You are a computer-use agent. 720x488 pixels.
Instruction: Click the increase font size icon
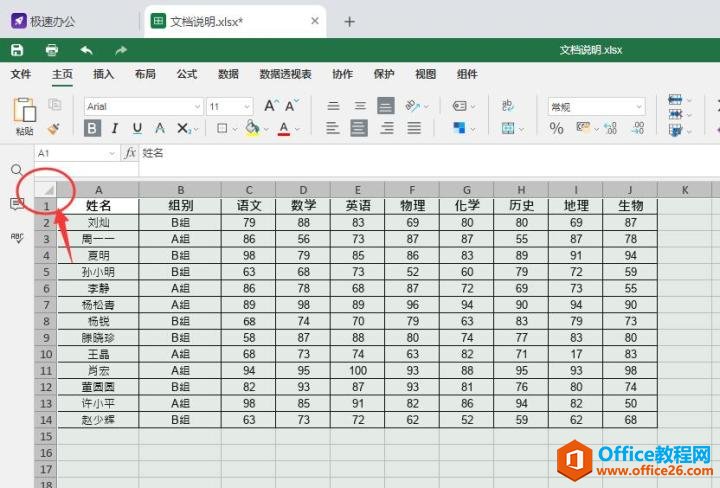click(x=271, y=106)
